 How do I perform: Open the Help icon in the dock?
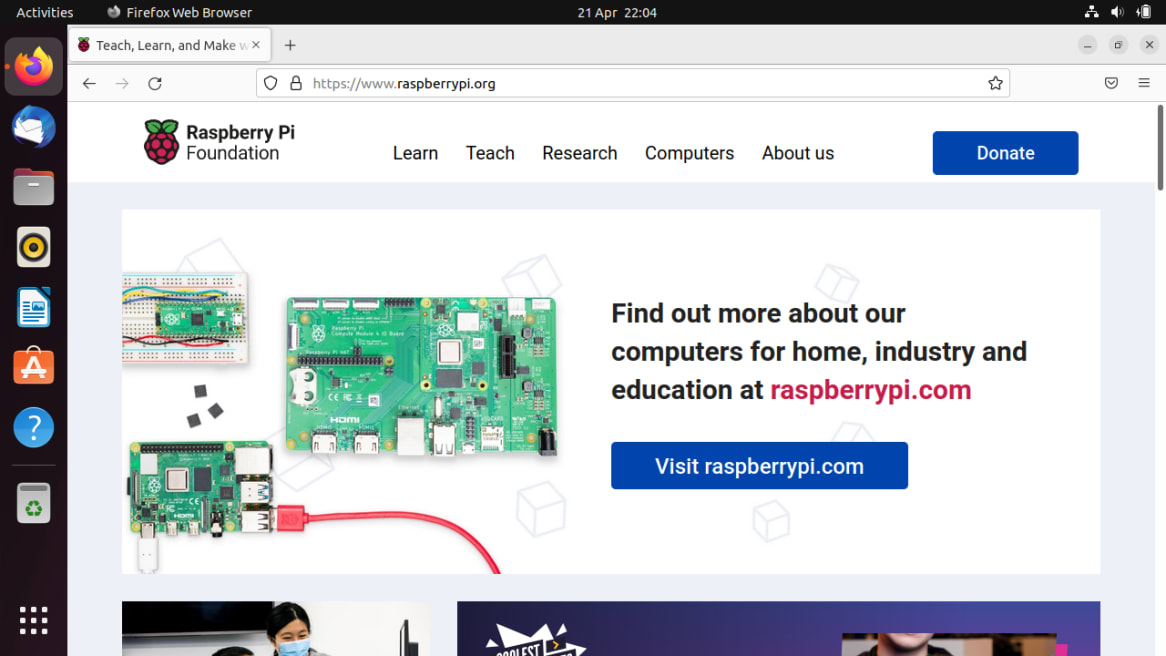point(33,428)
